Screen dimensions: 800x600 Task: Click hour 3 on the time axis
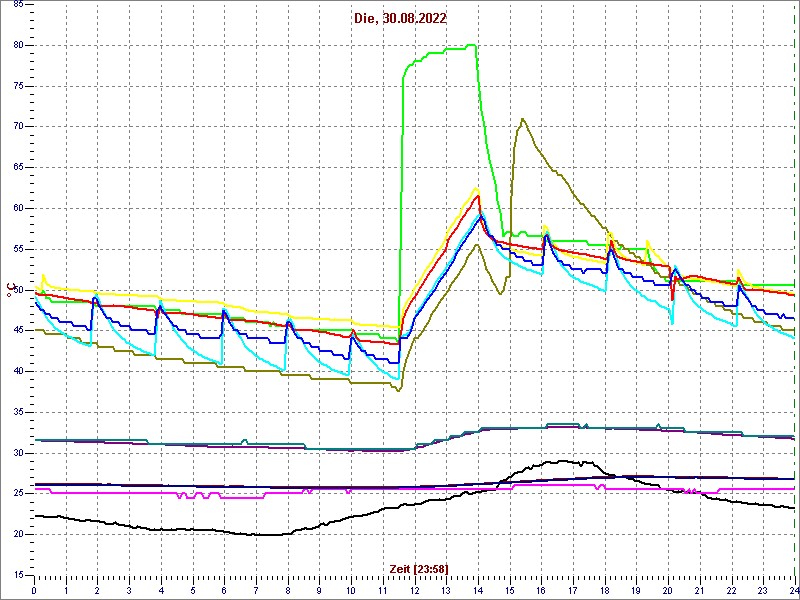[129, 591]
